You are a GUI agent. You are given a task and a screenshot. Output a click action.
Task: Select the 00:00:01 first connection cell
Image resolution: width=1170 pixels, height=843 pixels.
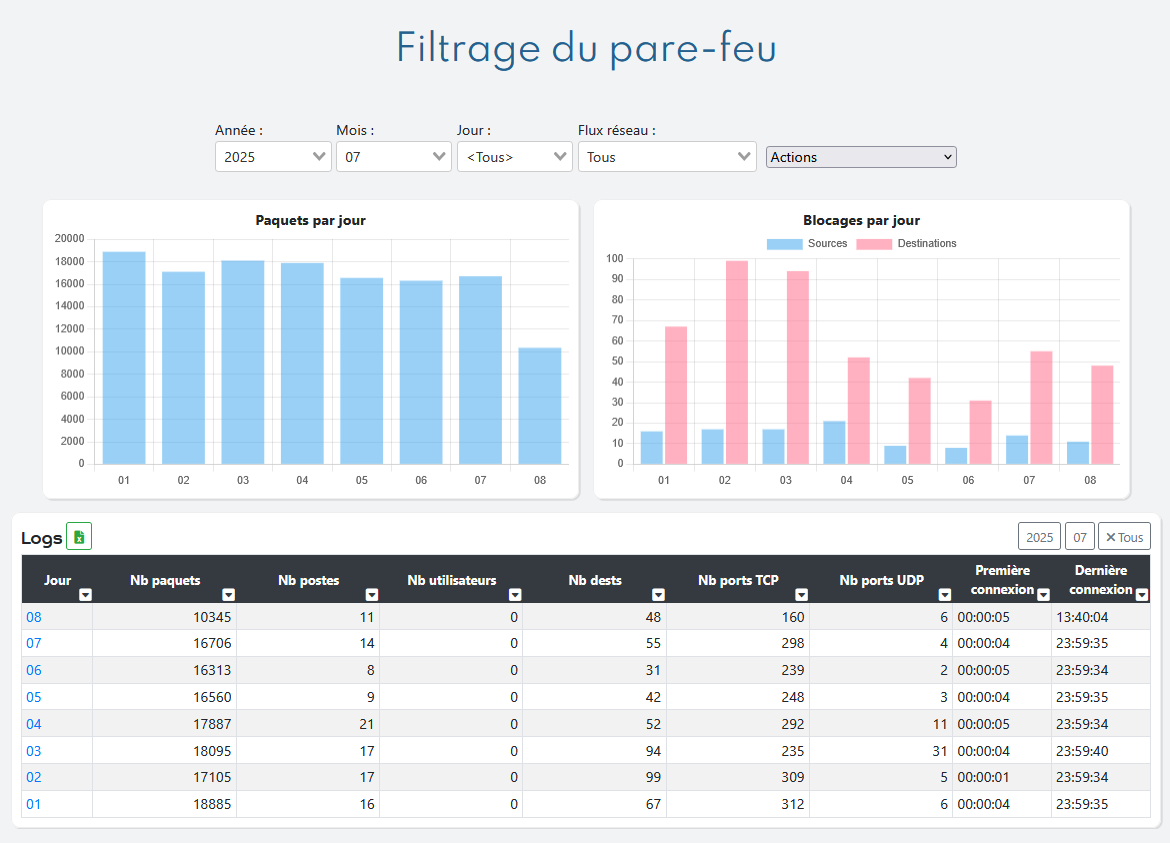pos(1001,777)
